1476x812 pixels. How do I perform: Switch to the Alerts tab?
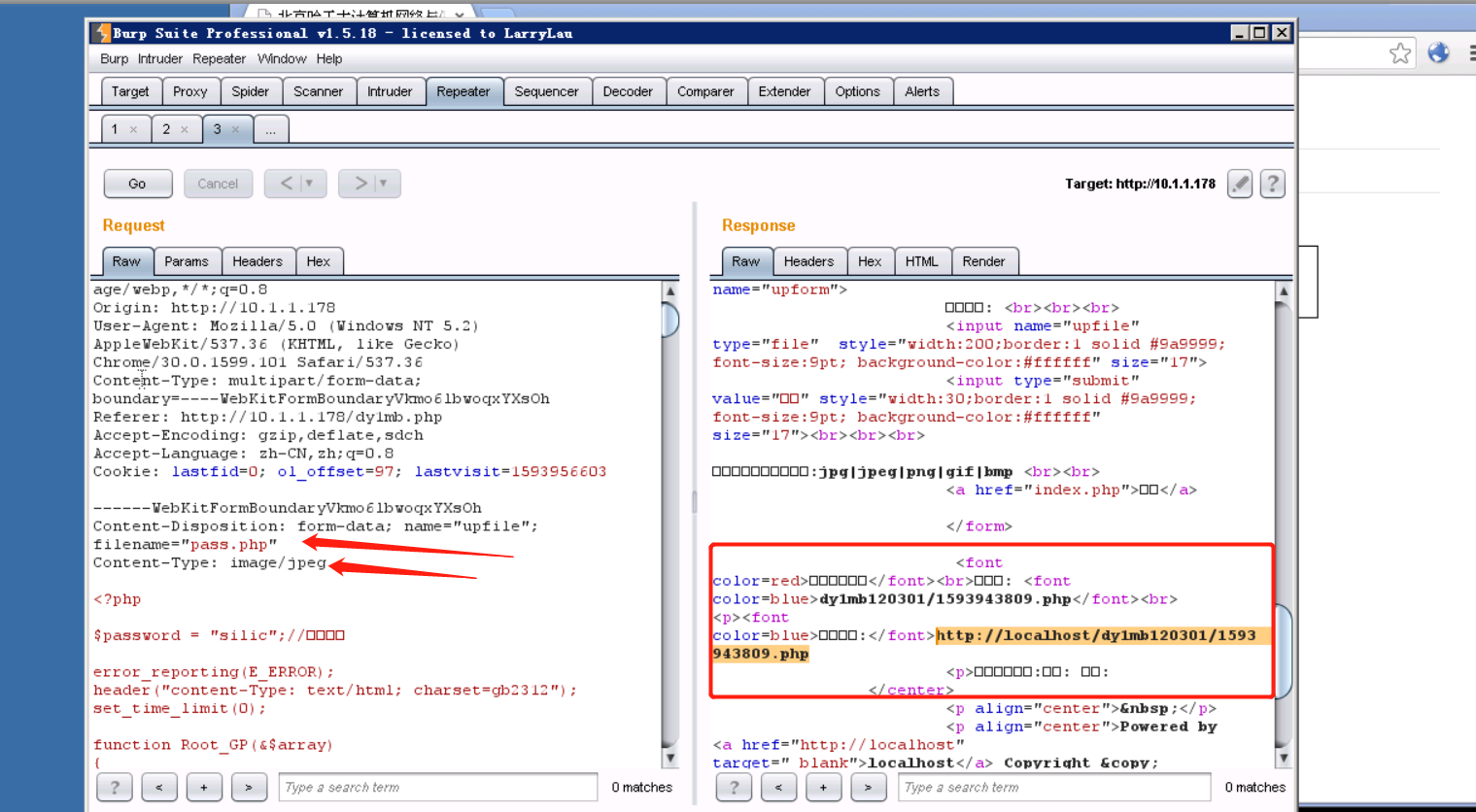tap(922, 91)
